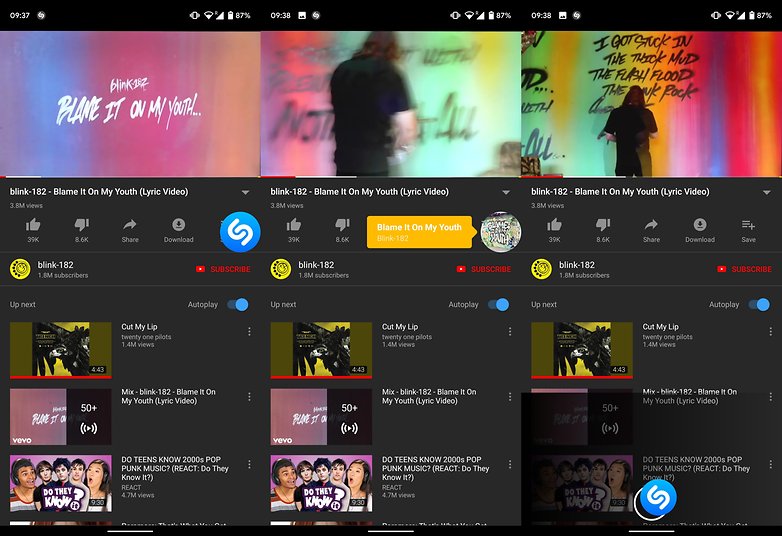
Task: Tap blink-182 channel name in middle screen
Action: (x=316, y=265)
